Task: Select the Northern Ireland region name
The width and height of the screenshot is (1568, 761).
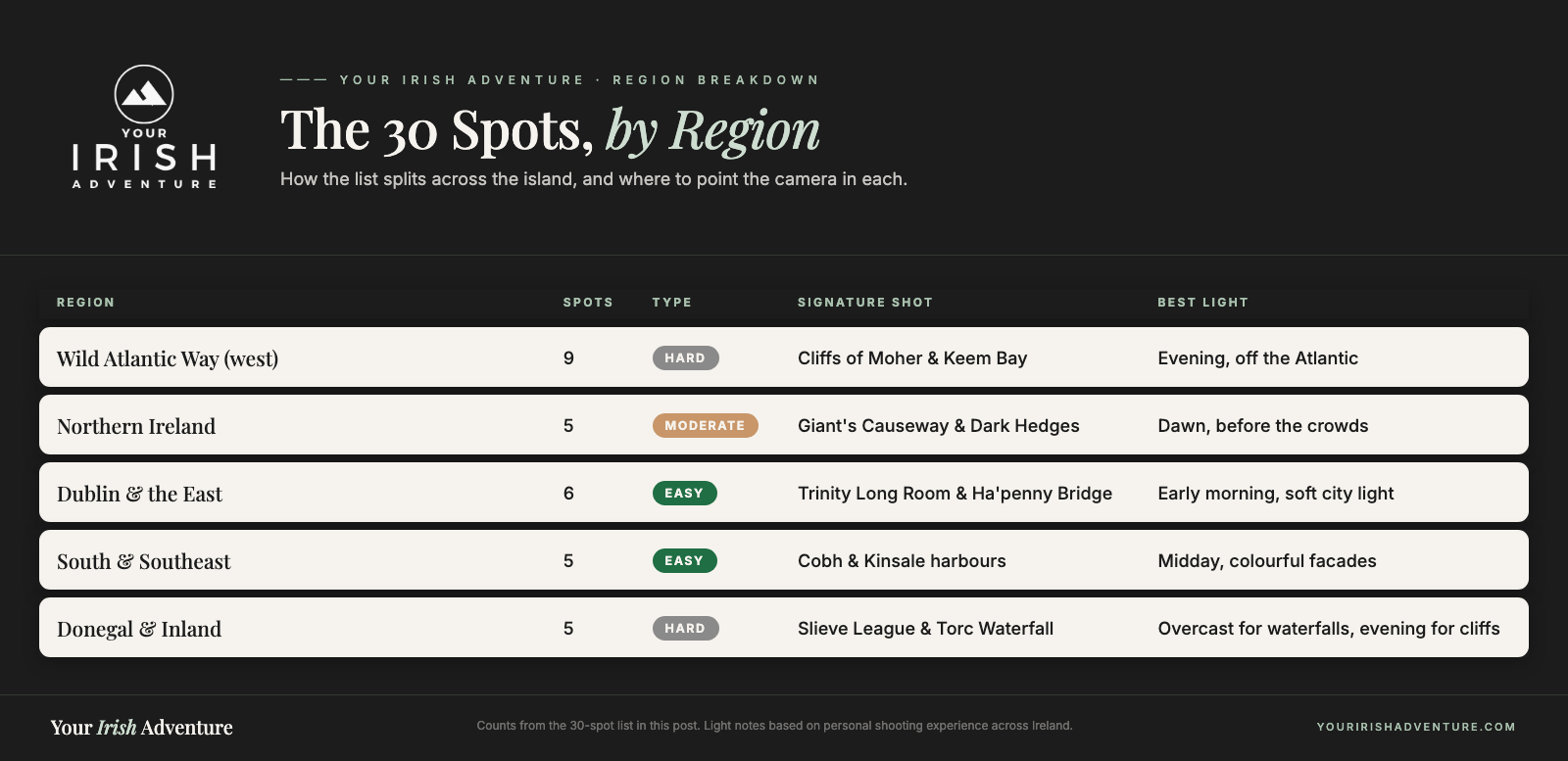Action: pyautogui.click(x=136, y=426)
